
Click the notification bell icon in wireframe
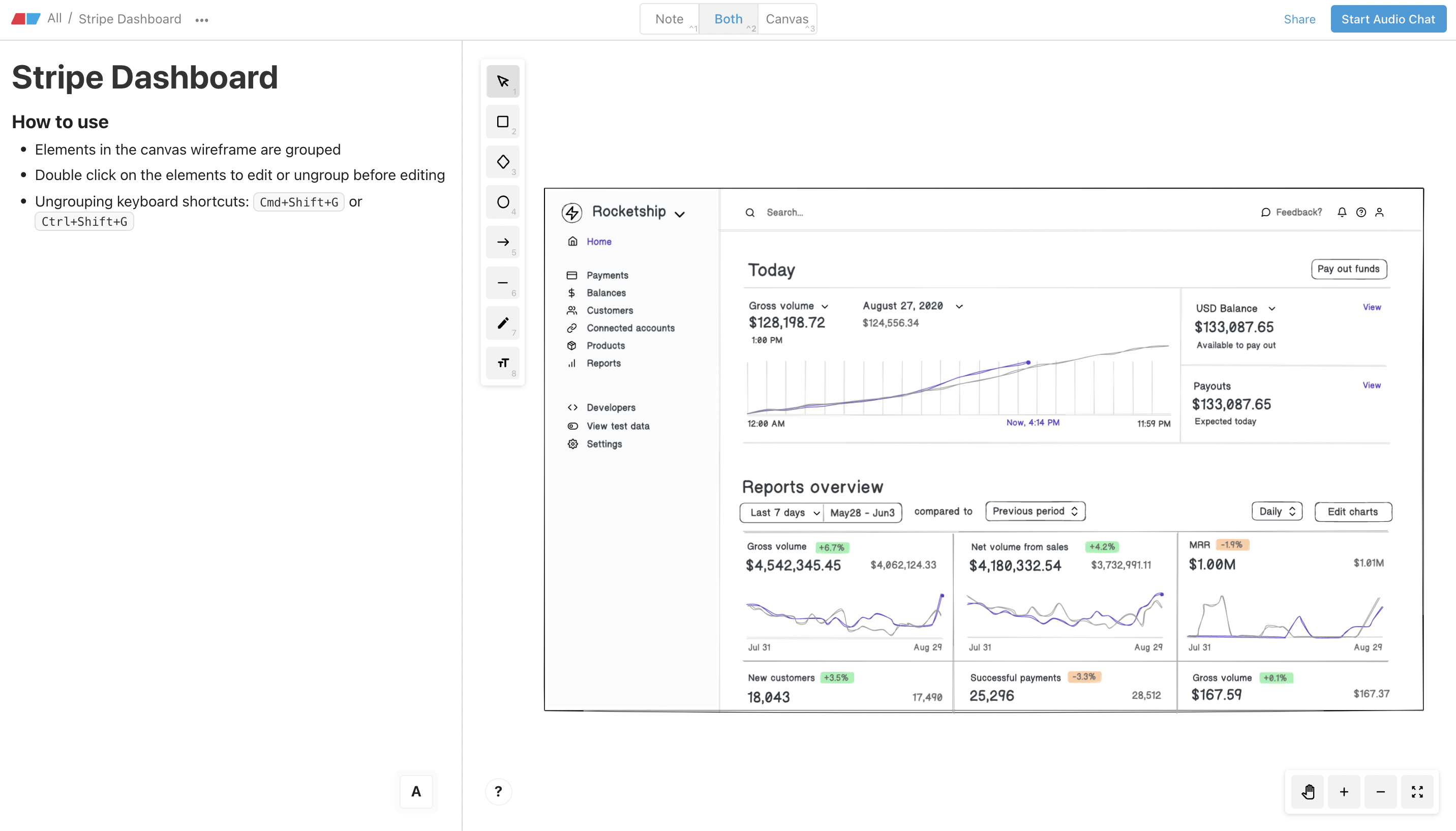pyautogui.click(x=1342, y=212)
